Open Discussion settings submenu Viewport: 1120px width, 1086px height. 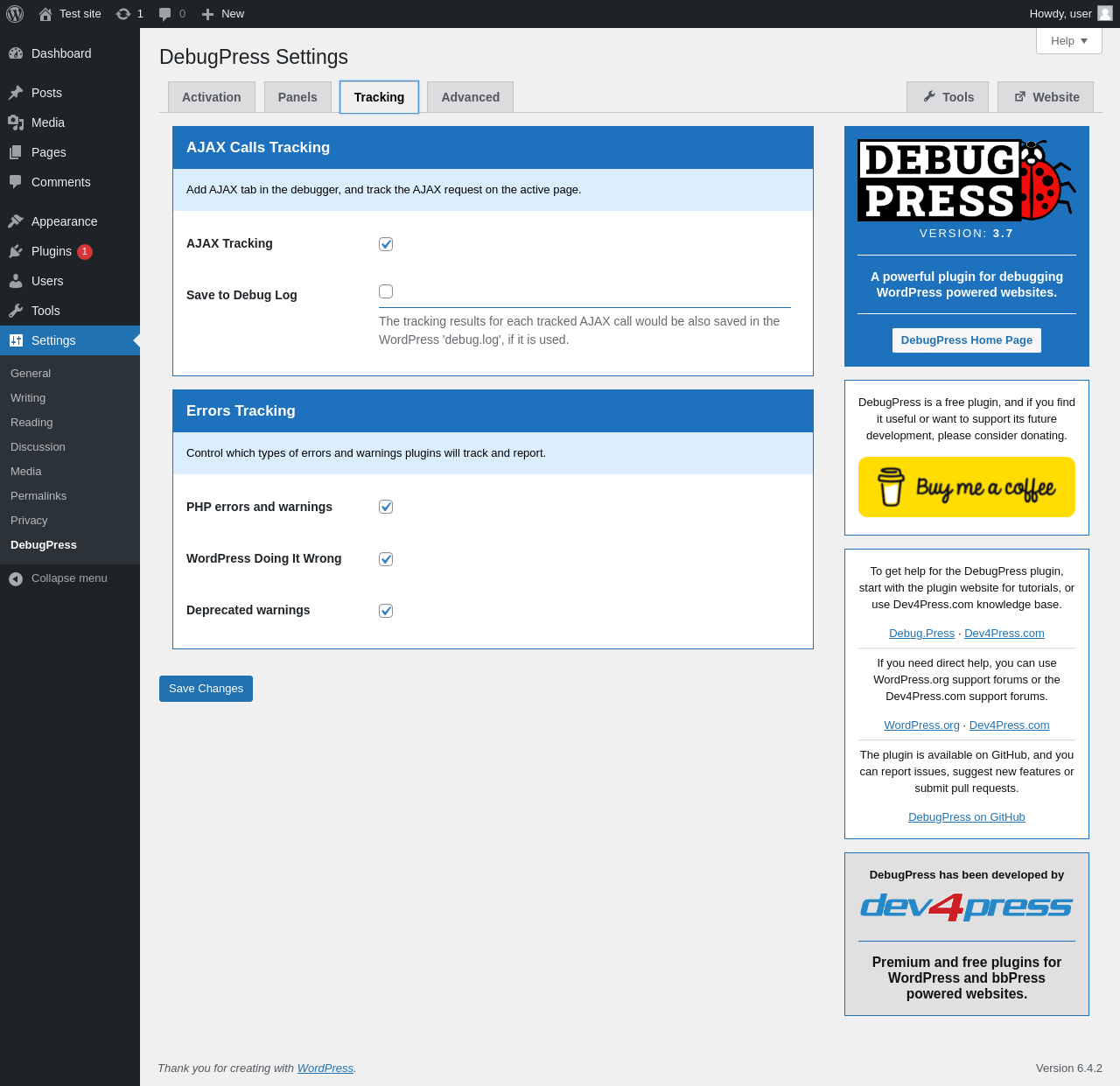click(38, 446)
